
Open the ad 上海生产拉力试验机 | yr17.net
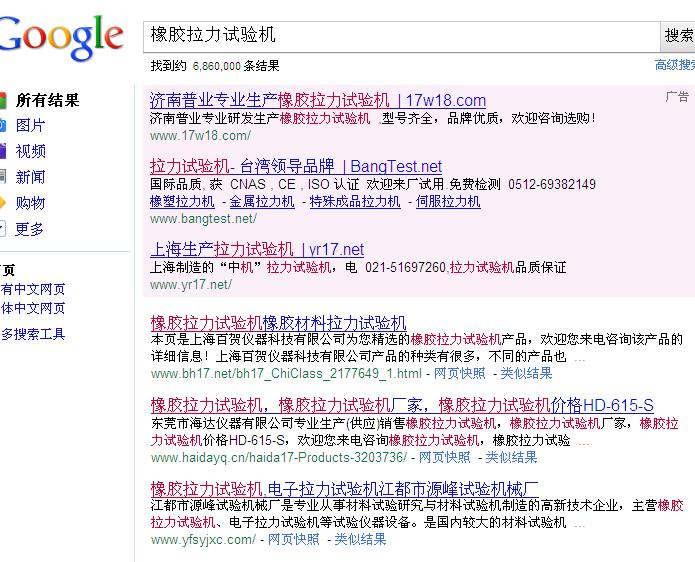coord(257,250)
